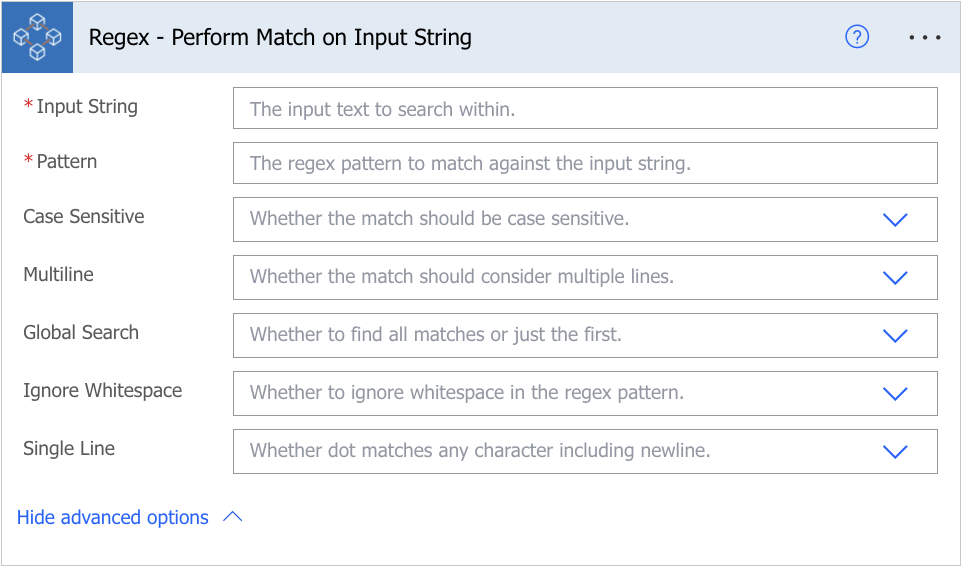Image resolution: width=962 pixels, height=566 pixels.
Task: Click the 'Pattern' field label
Action: [x=66, y=162]
